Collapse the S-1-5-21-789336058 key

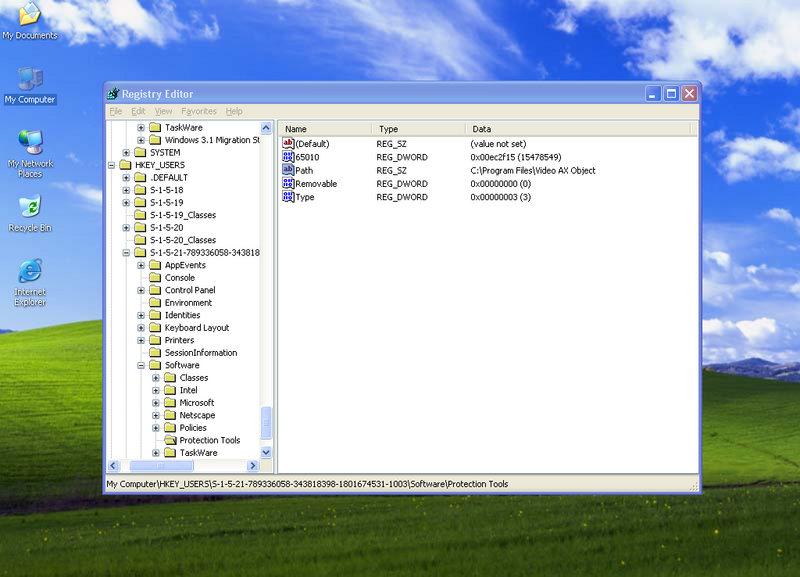point(126,253)
